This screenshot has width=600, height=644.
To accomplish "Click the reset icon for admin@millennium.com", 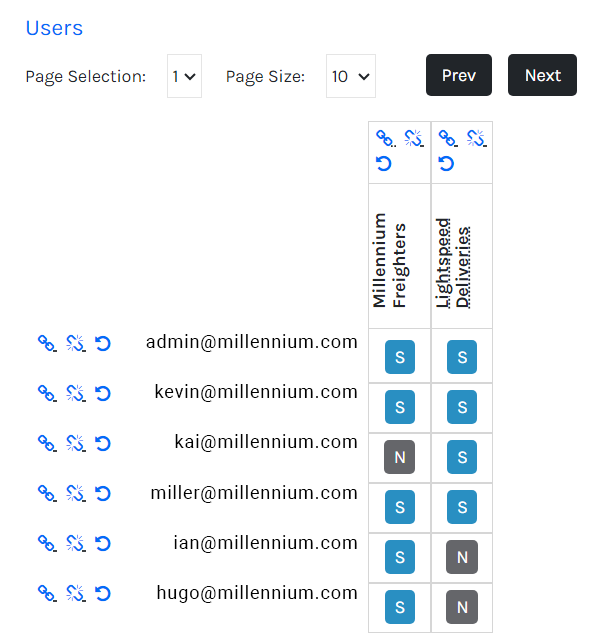I will (x=103, y=343).
